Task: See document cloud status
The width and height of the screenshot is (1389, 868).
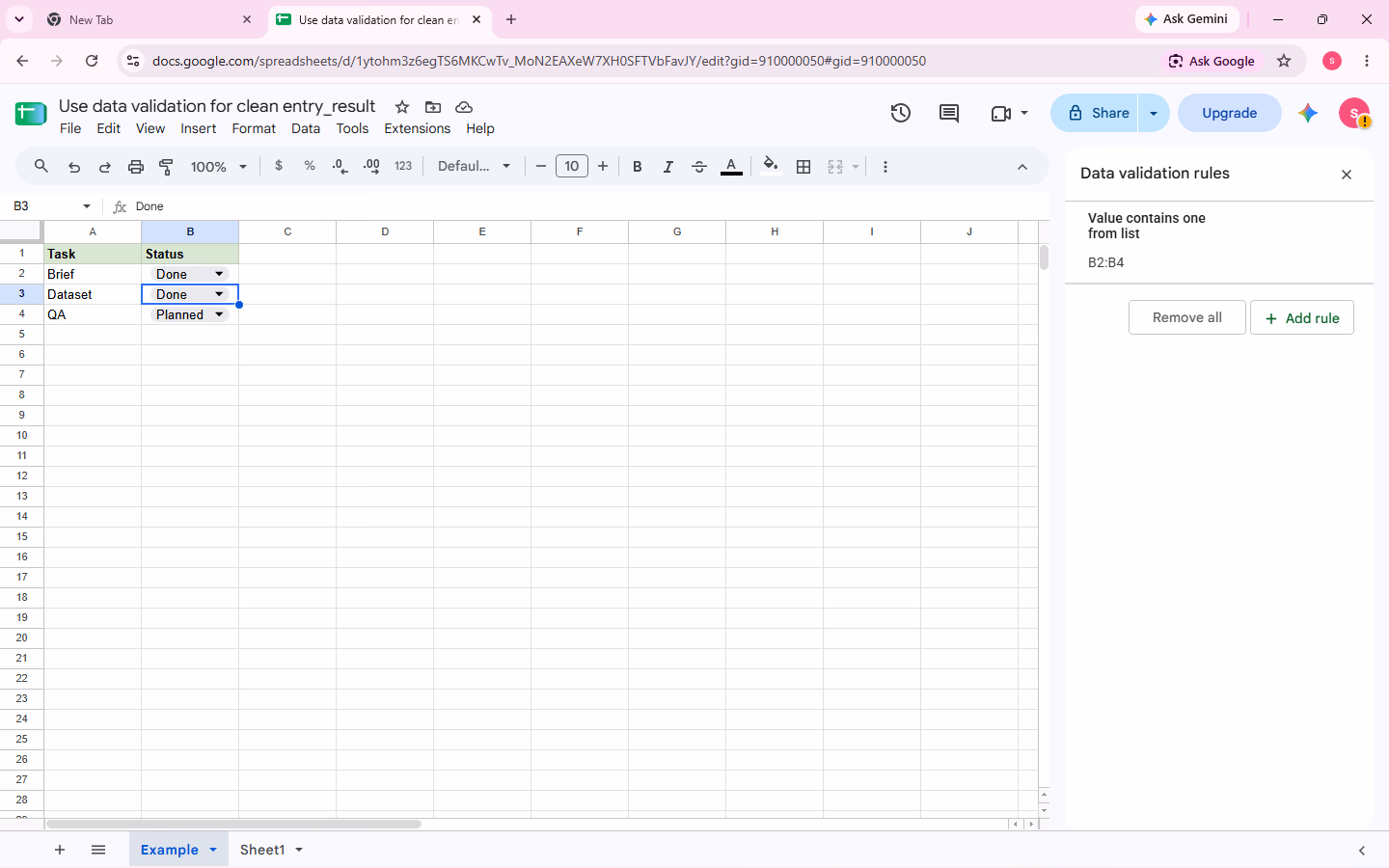Action: 464,107
